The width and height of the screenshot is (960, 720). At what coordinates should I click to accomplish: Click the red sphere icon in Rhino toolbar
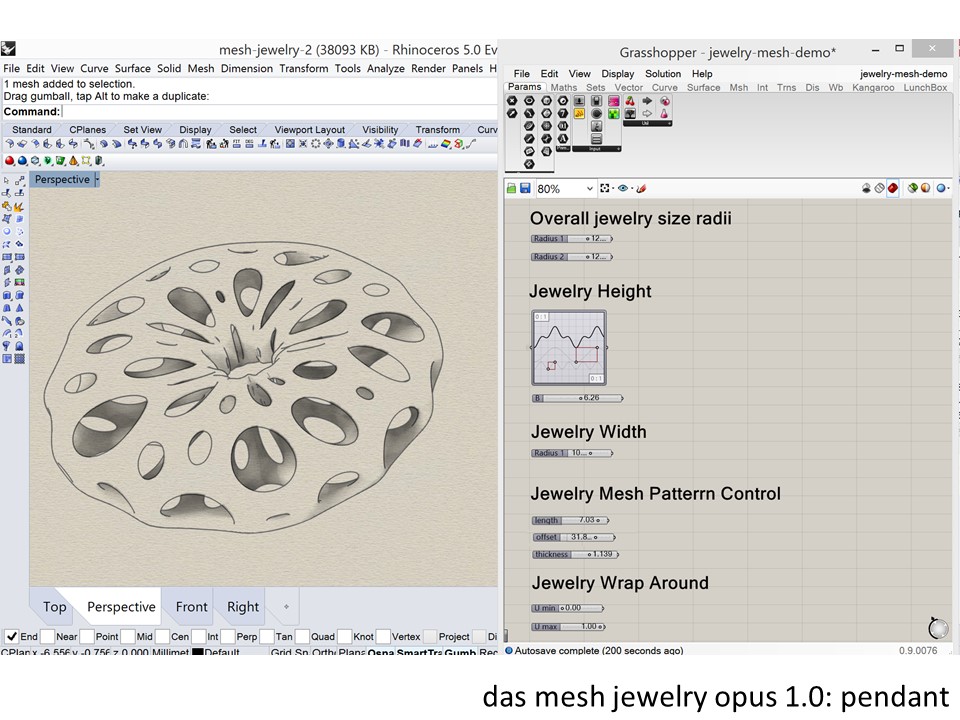(10, 160)
